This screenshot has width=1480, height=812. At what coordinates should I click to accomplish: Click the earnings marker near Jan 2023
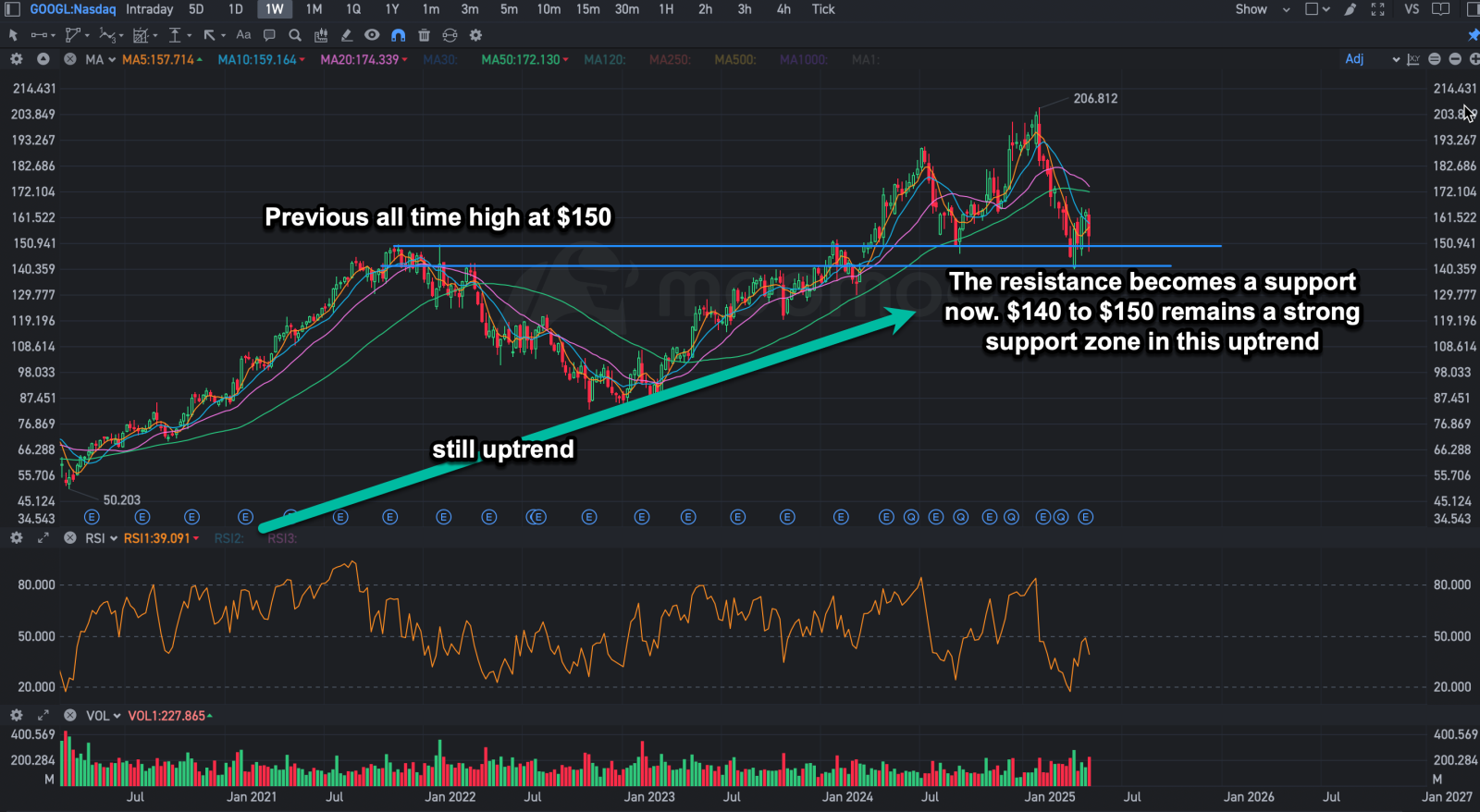(x=642, y=517)
